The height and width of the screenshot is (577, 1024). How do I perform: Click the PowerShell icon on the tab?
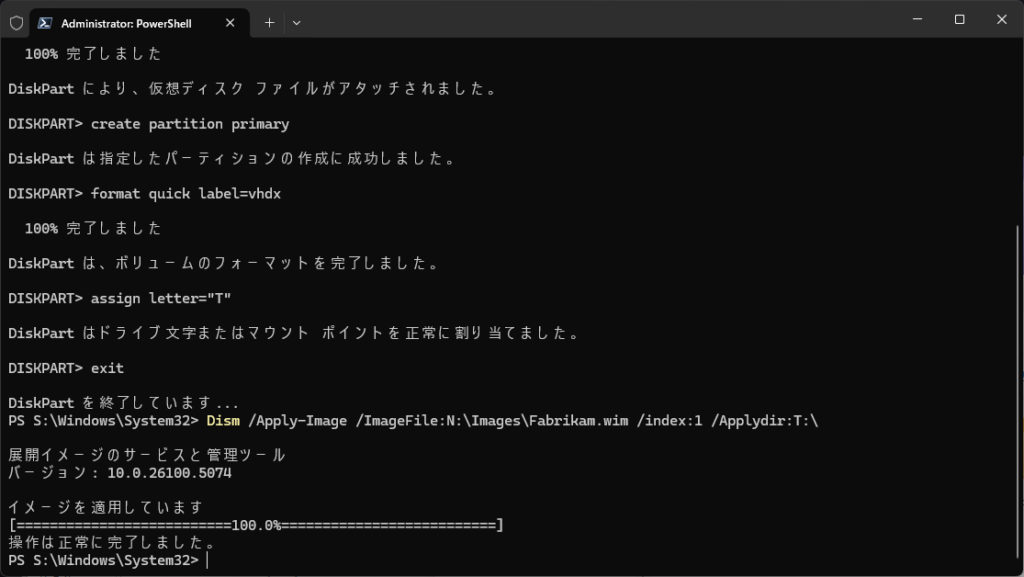point(45,22)
